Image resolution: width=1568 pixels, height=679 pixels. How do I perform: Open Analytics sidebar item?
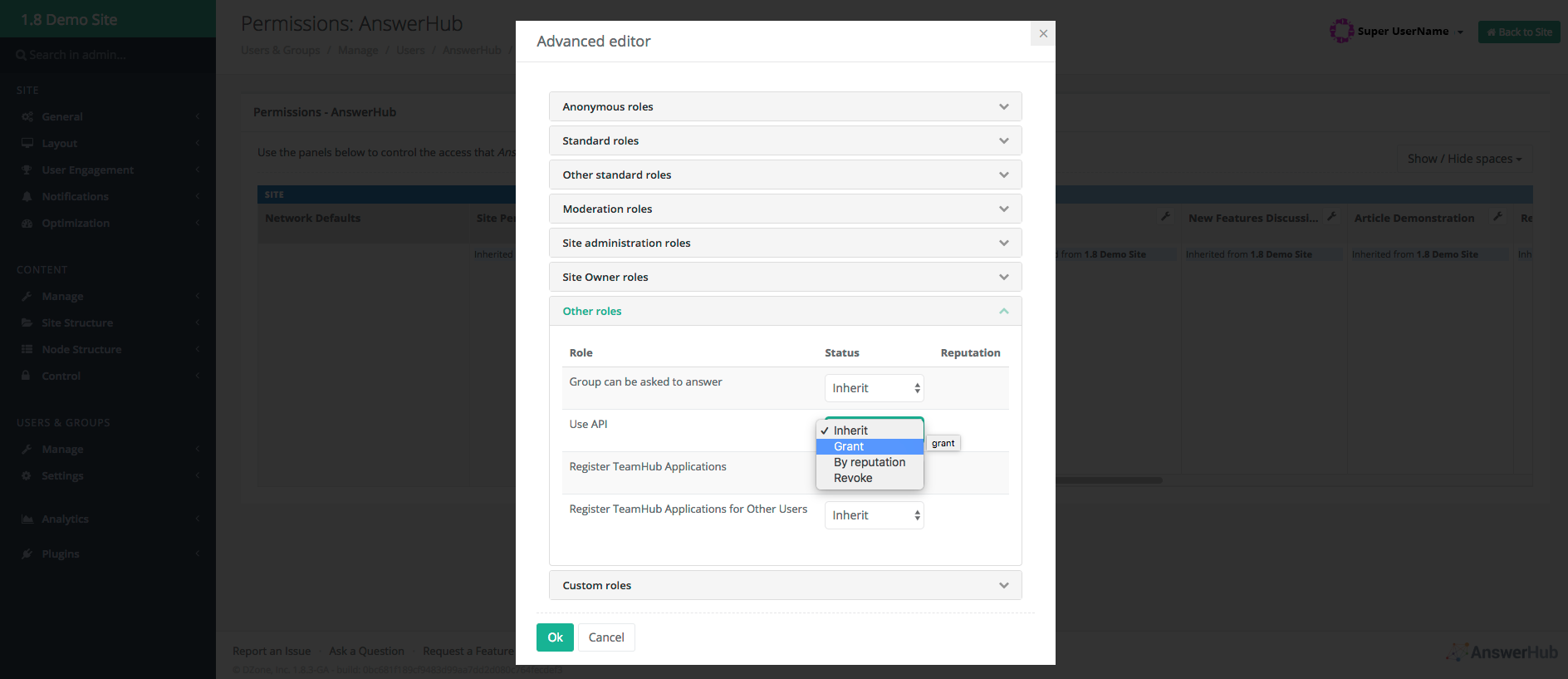click(108, 519)
